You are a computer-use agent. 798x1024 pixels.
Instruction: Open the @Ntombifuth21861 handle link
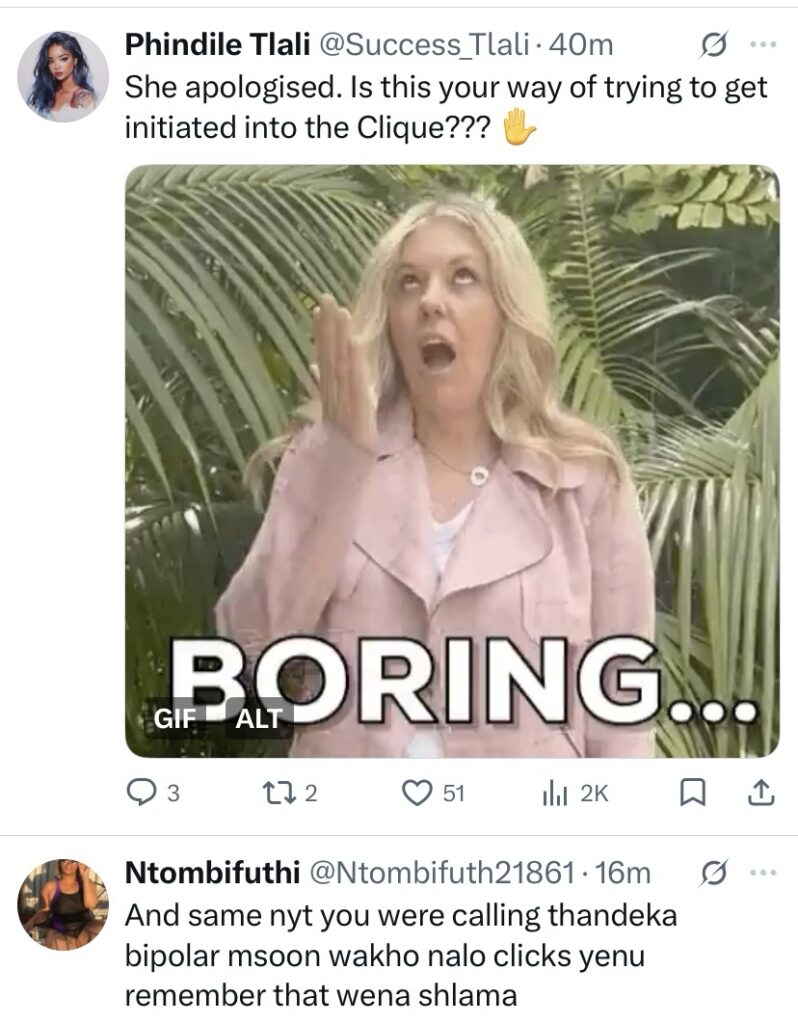click(443, 873)
